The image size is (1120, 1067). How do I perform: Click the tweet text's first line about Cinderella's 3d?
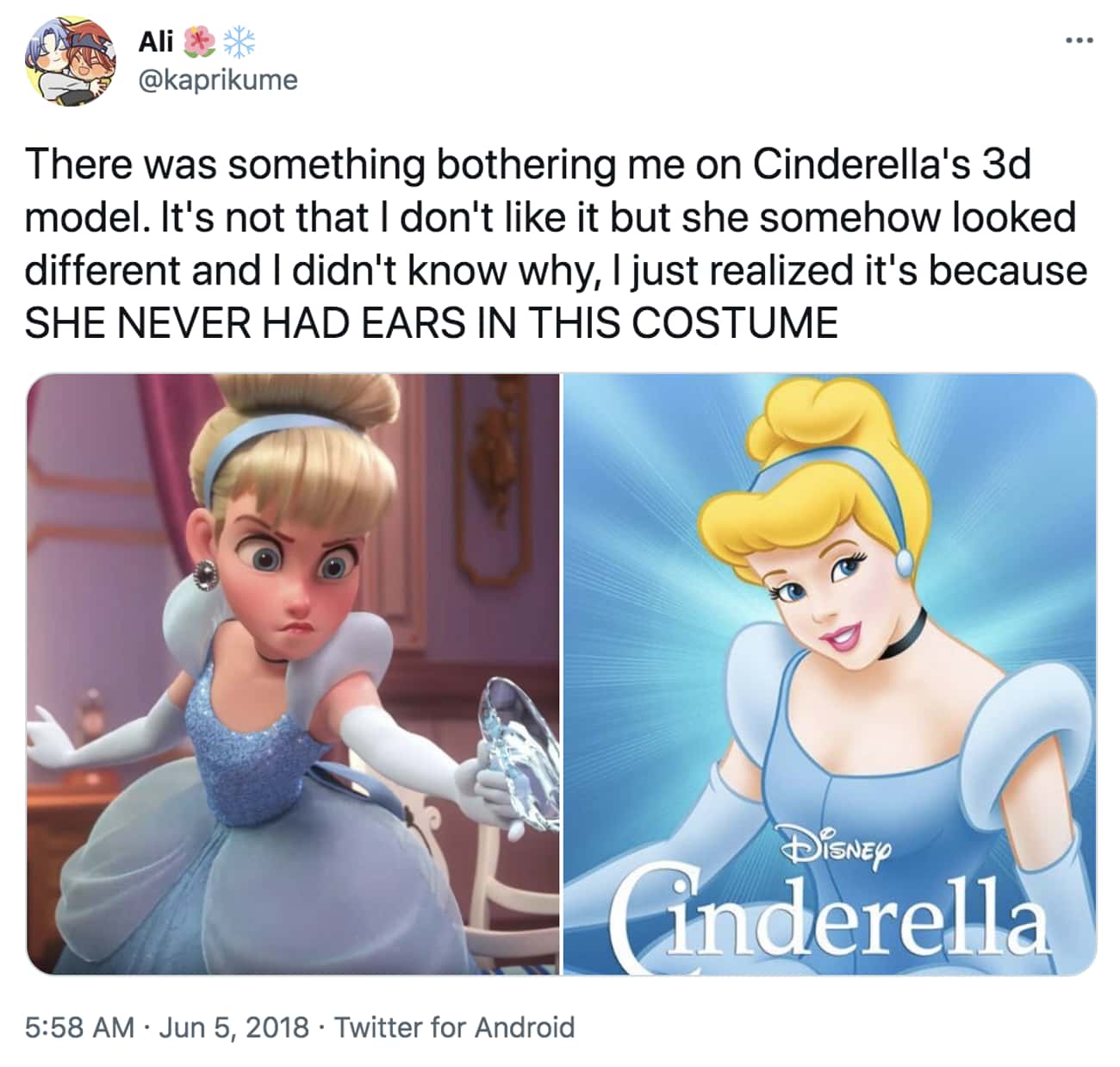(x=528, y=165)
